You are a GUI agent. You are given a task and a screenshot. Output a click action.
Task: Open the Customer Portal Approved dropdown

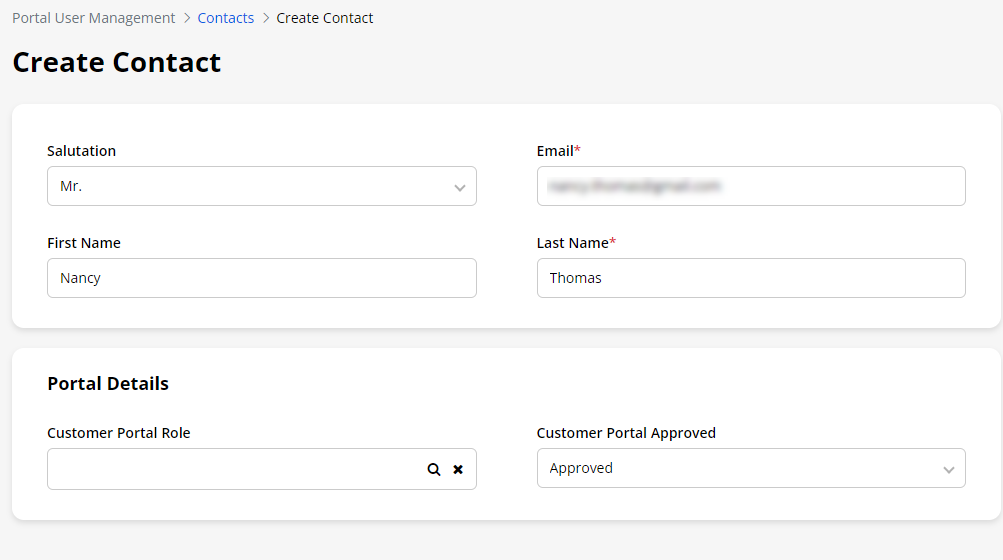pyautogui.click(x=740, y=468)
